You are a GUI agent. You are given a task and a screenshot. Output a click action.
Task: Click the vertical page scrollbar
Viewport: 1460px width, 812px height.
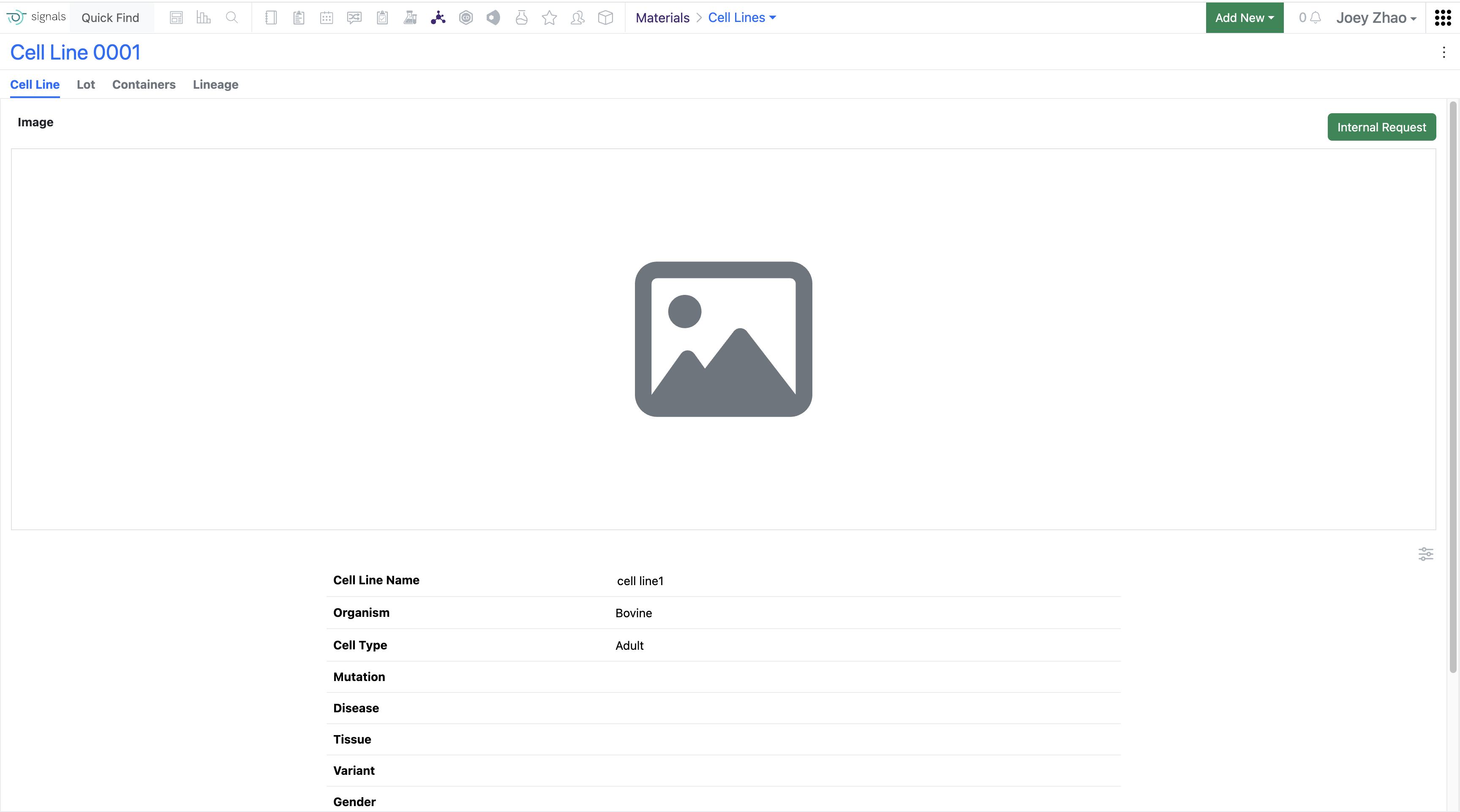(1453, 387)
